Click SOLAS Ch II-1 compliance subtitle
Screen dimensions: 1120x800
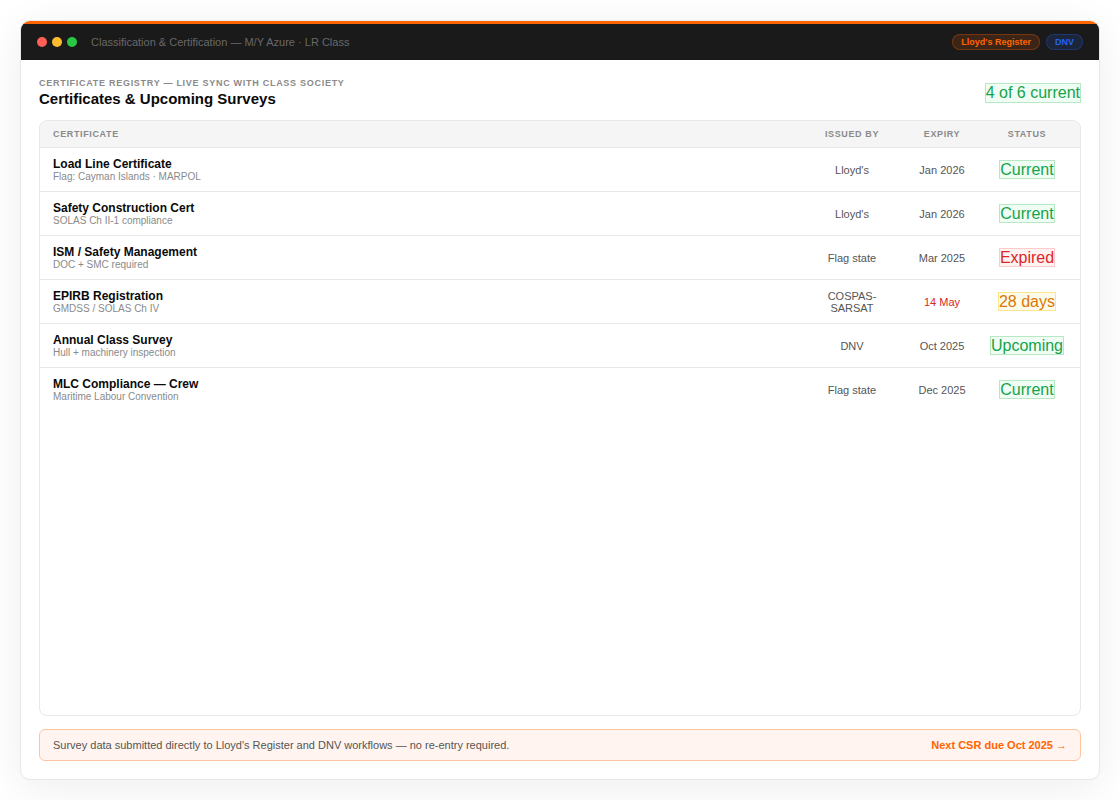[x=112, y=220]
